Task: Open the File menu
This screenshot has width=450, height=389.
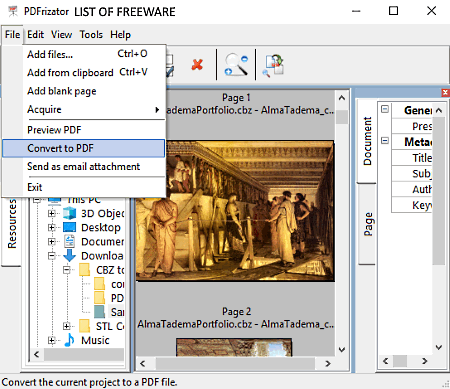Action: click(12, 34)
